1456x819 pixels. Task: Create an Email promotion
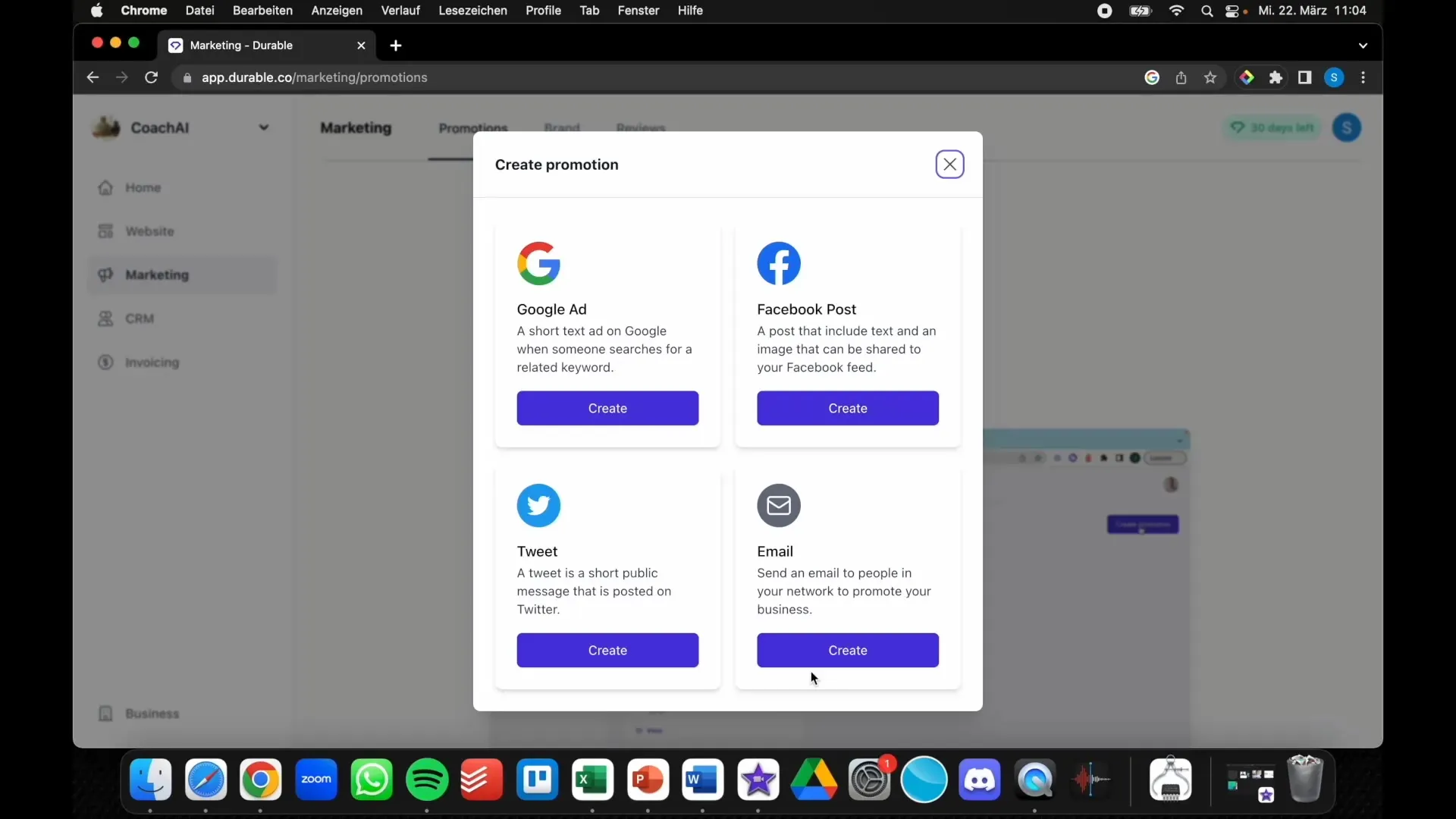[x=847, y=650]
